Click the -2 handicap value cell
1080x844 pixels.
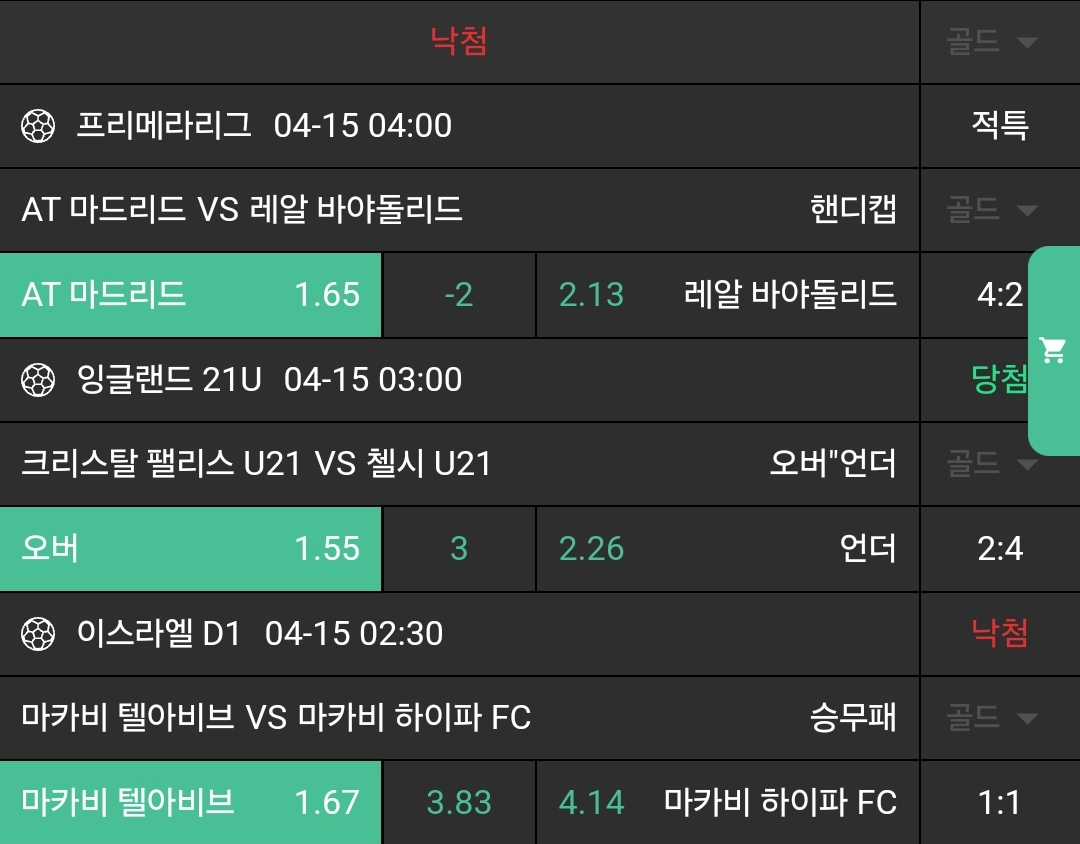point(459,295)
